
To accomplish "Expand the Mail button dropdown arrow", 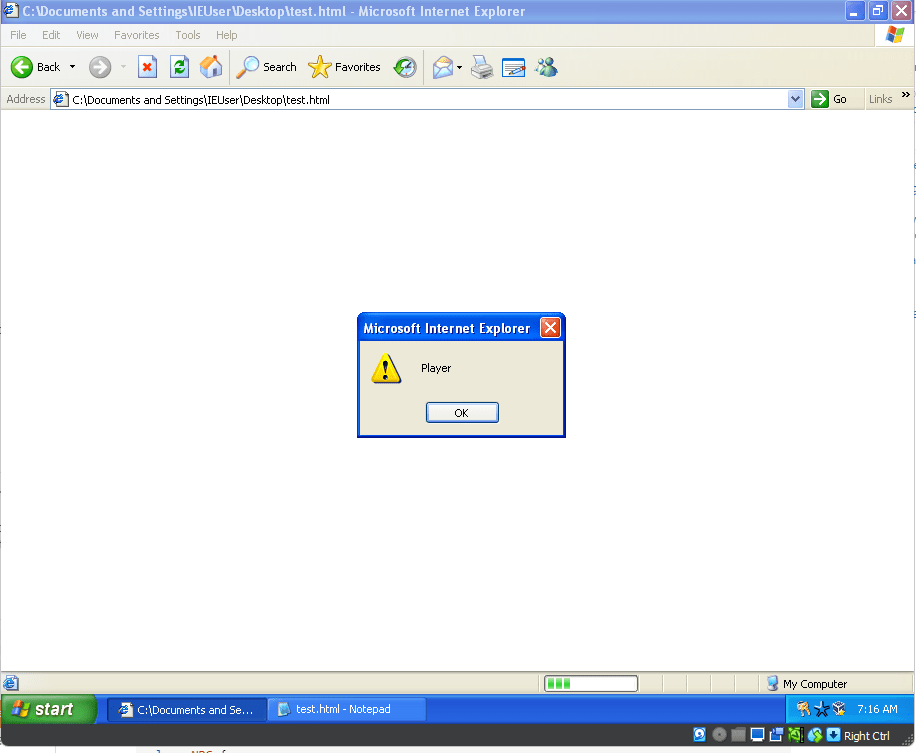I will pos(460,67).
